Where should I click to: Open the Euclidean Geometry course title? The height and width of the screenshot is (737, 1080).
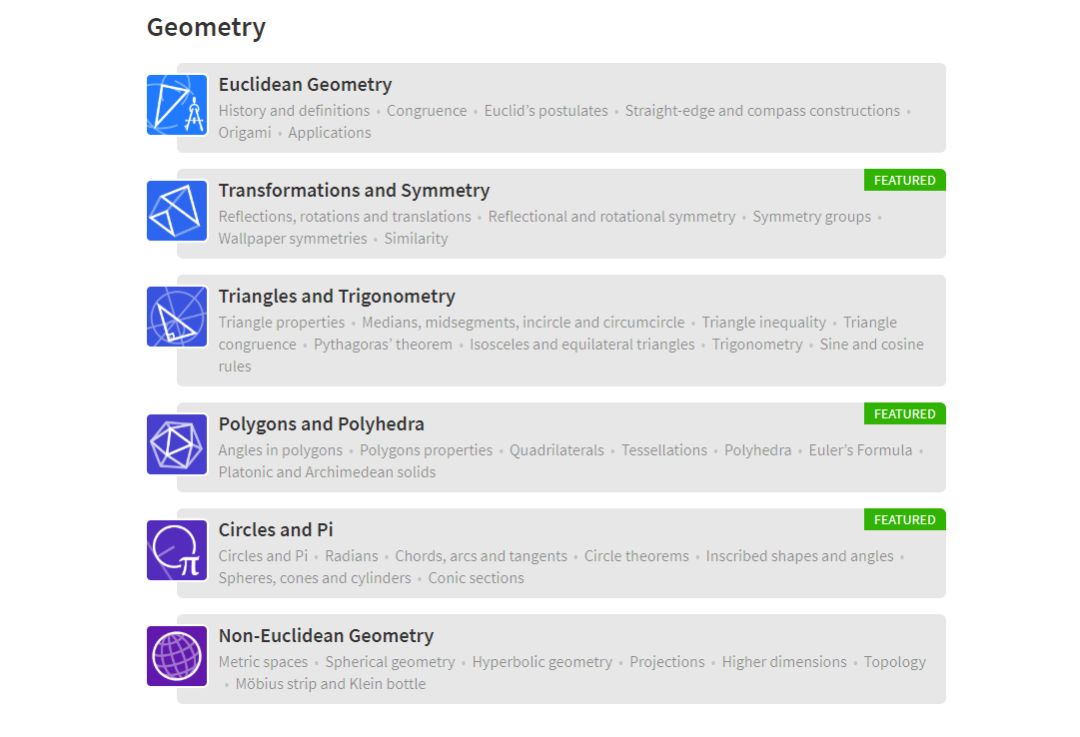[x=305, y=85]
